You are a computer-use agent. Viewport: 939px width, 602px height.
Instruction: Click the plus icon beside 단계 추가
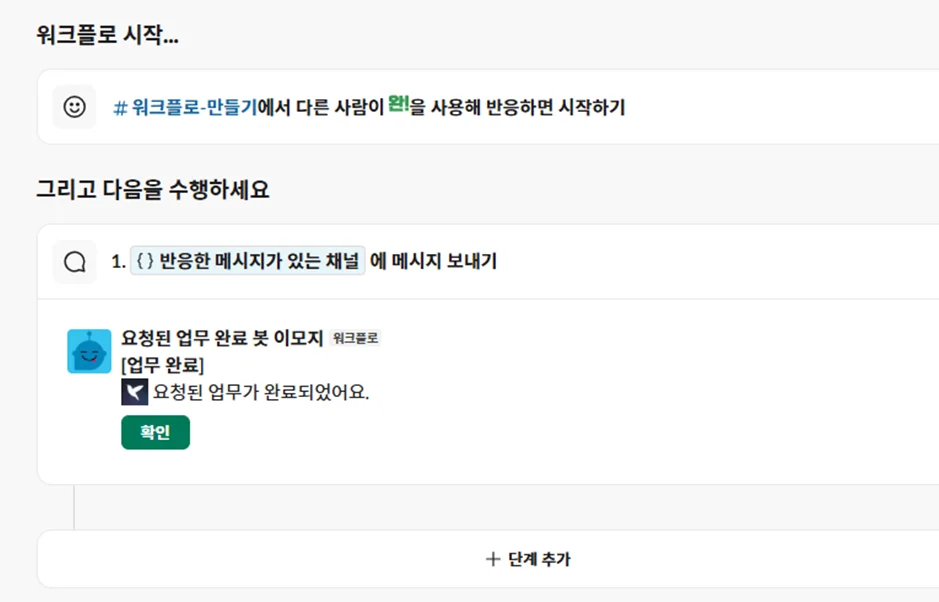click(492, 559)
